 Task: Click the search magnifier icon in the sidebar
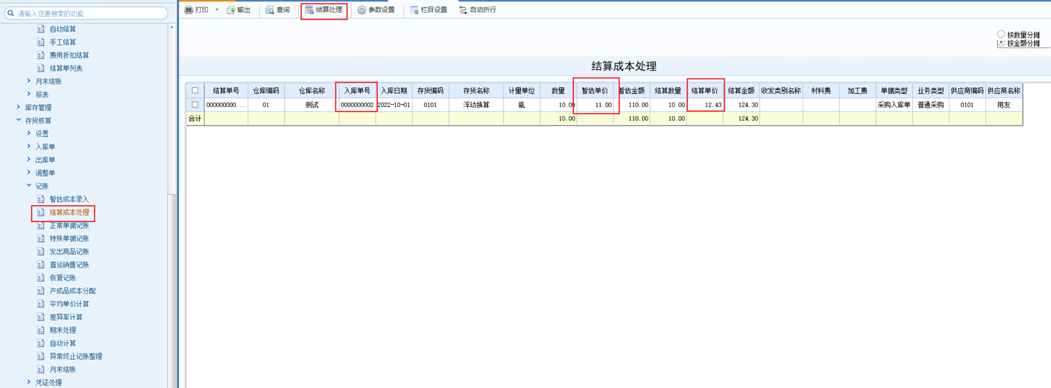11,13
